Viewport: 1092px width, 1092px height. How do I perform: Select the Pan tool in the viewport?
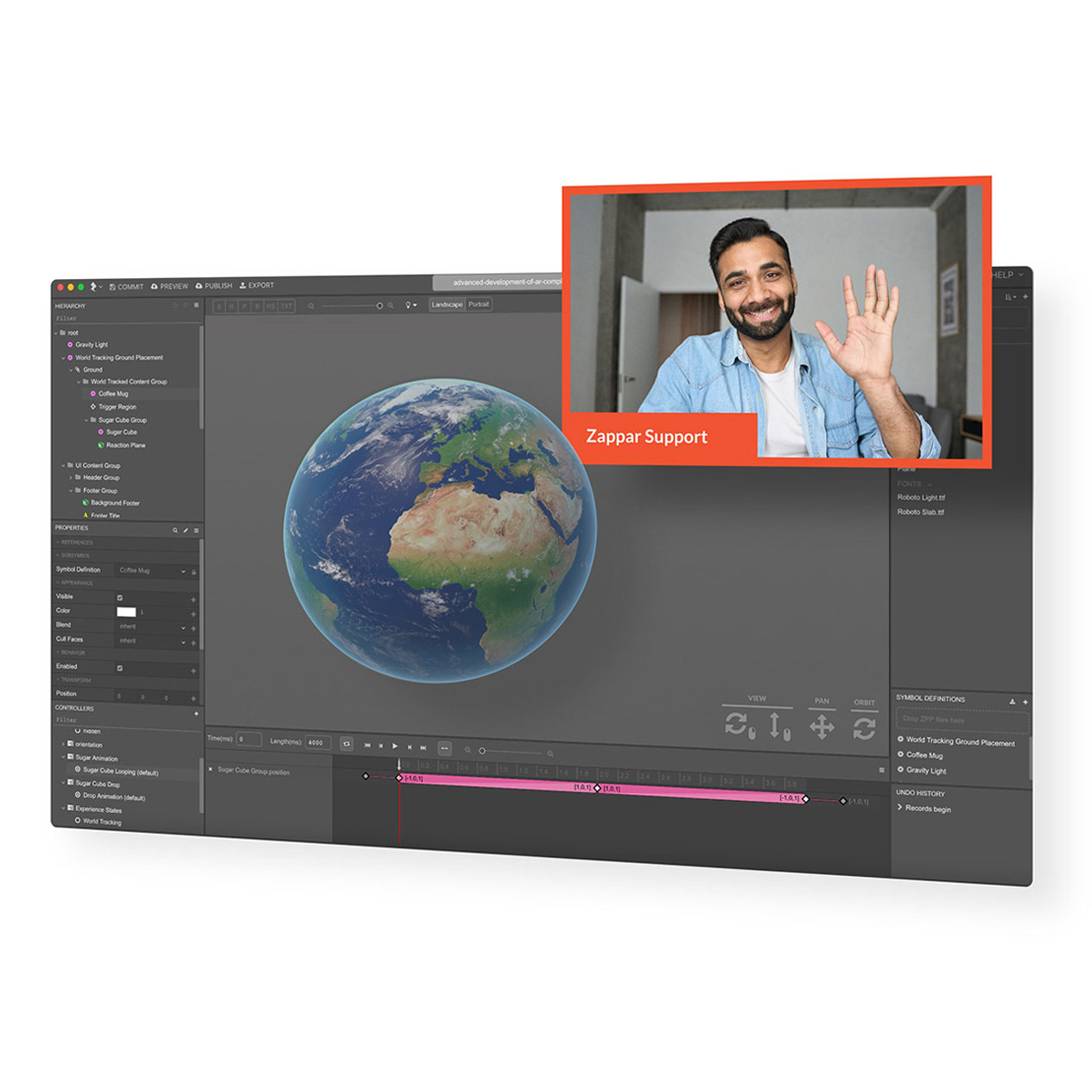pos(822,726)
